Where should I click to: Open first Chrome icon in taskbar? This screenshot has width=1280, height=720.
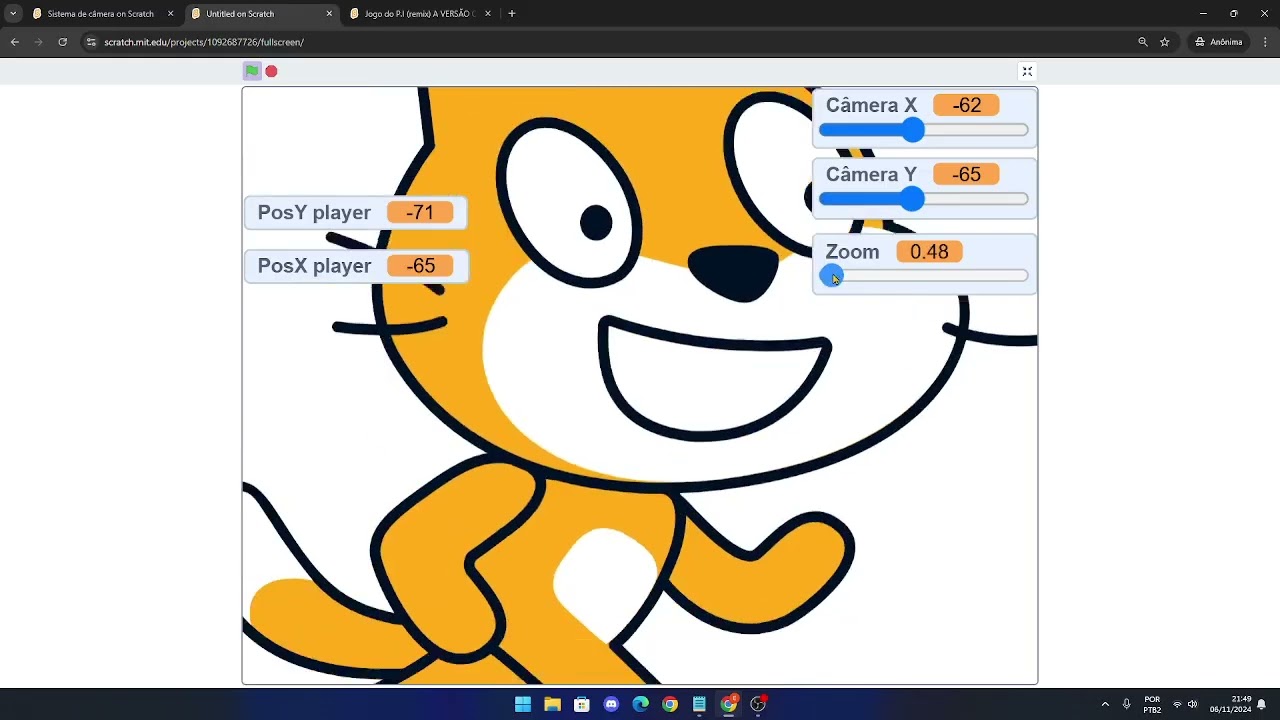pos(670,704)
